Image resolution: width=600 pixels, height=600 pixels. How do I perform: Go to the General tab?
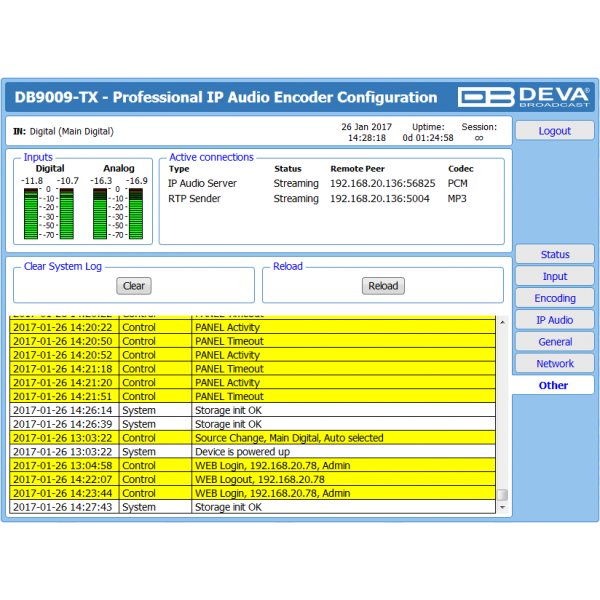click(x=554, y=342)
